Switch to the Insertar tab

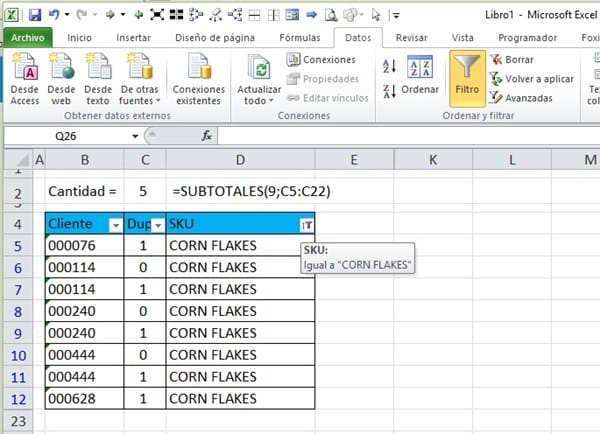tap(133, 38)
